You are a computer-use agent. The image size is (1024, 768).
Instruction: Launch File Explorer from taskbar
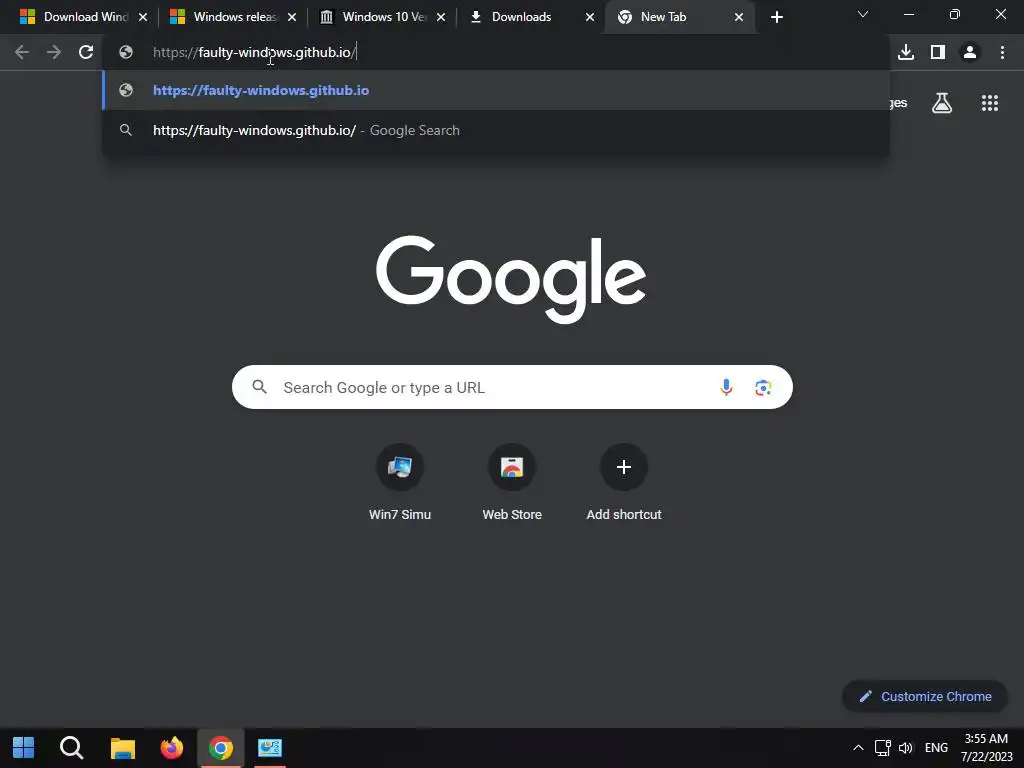[122, 748]
